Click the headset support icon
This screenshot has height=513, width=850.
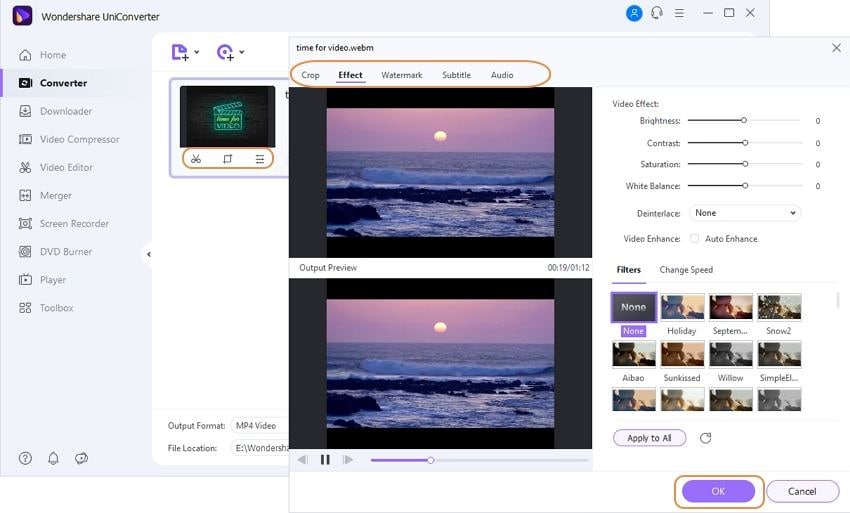(656, 12)
